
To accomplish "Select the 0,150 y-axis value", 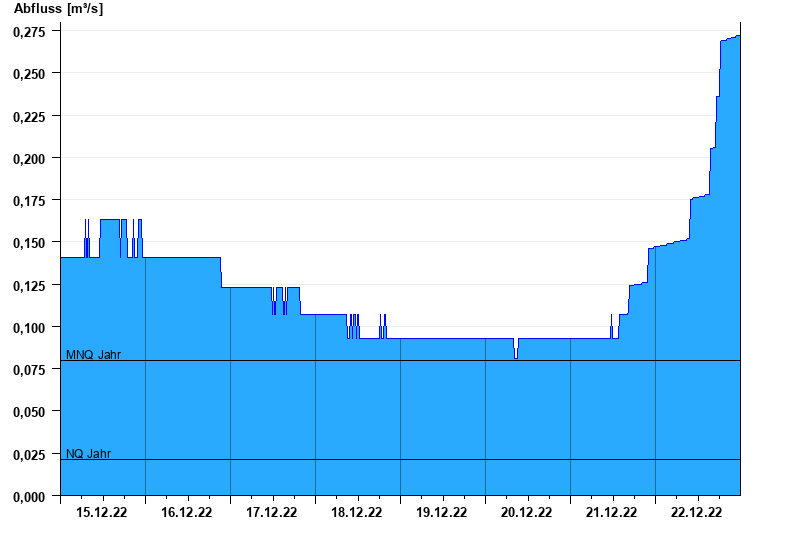I will coord(30,243).
